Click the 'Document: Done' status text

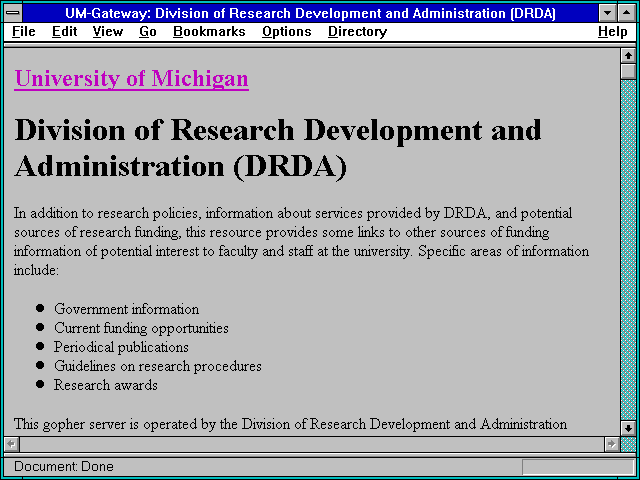[64, 467]
